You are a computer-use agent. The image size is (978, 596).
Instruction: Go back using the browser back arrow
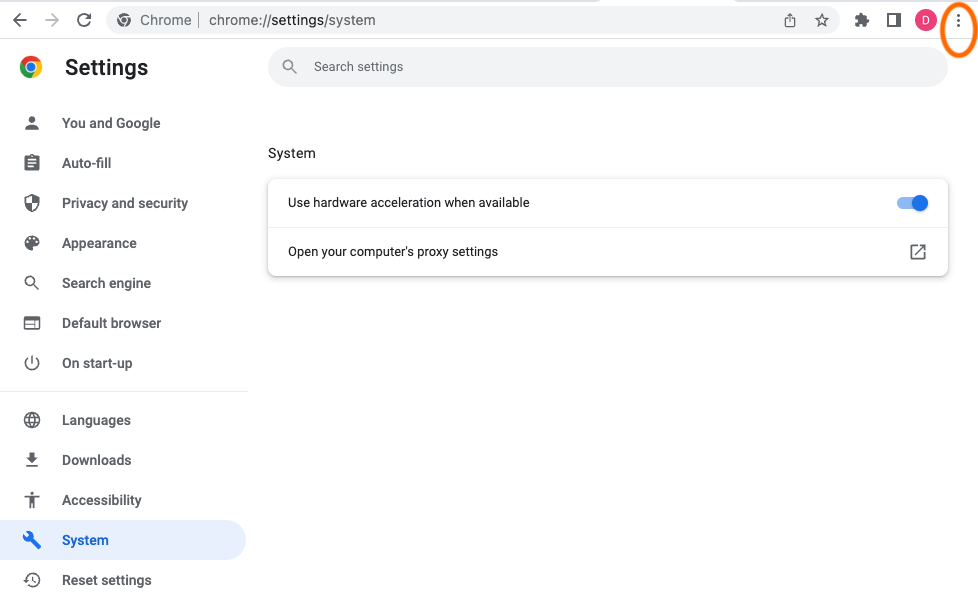point(20,20)
